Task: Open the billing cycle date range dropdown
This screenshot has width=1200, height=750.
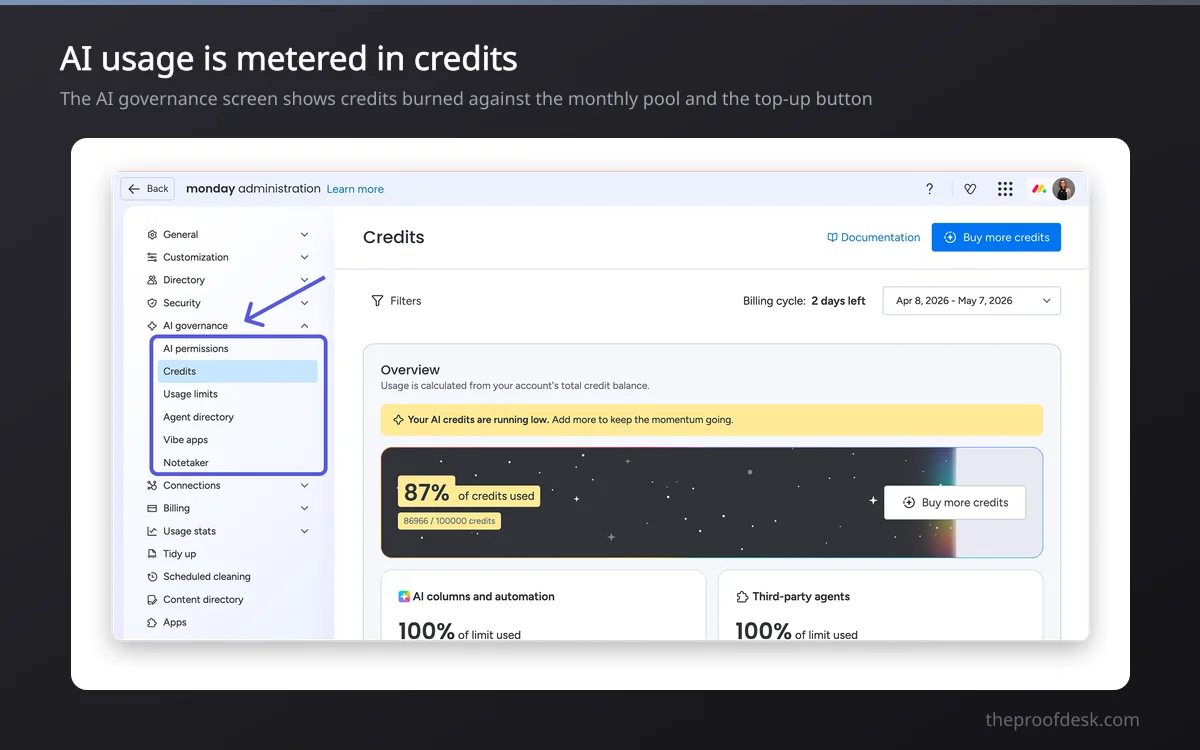Action: 971,301
